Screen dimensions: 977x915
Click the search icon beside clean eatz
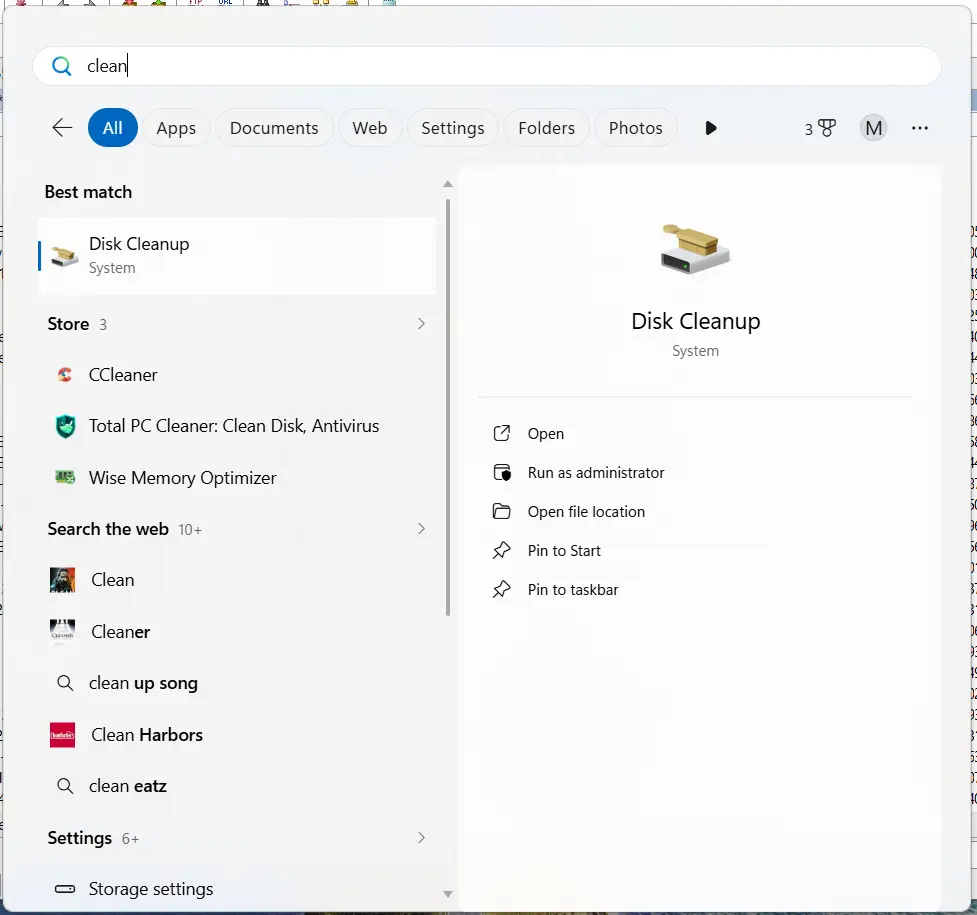[x=65, y=786]
